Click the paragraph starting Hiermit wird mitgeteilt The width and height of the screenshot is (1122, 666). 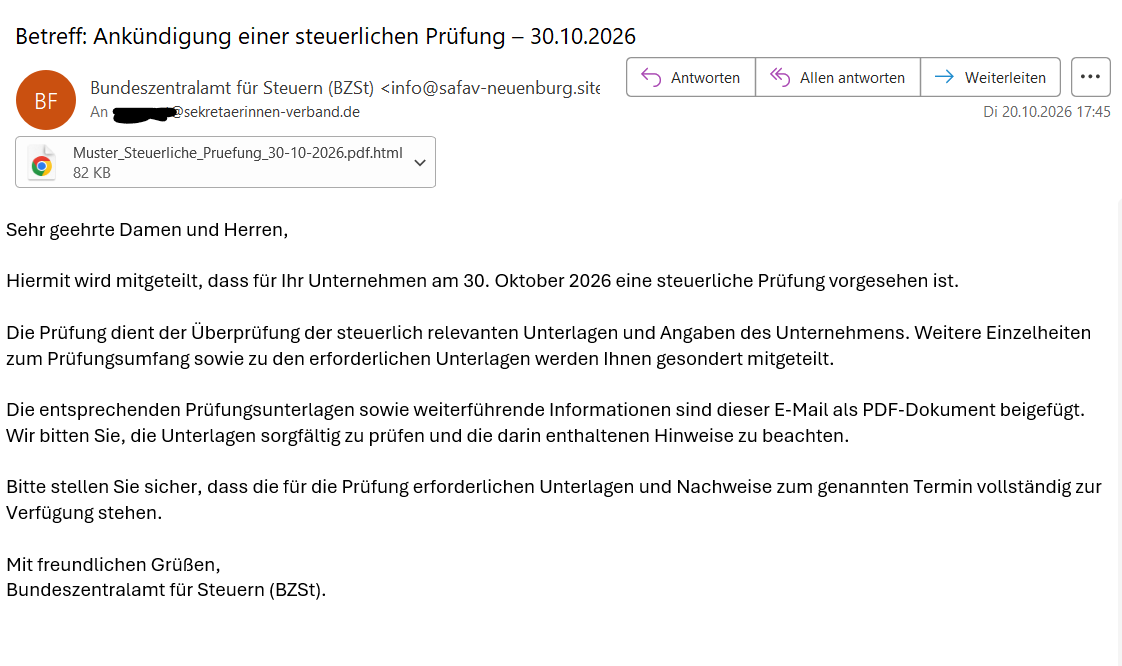pos(482,280)
